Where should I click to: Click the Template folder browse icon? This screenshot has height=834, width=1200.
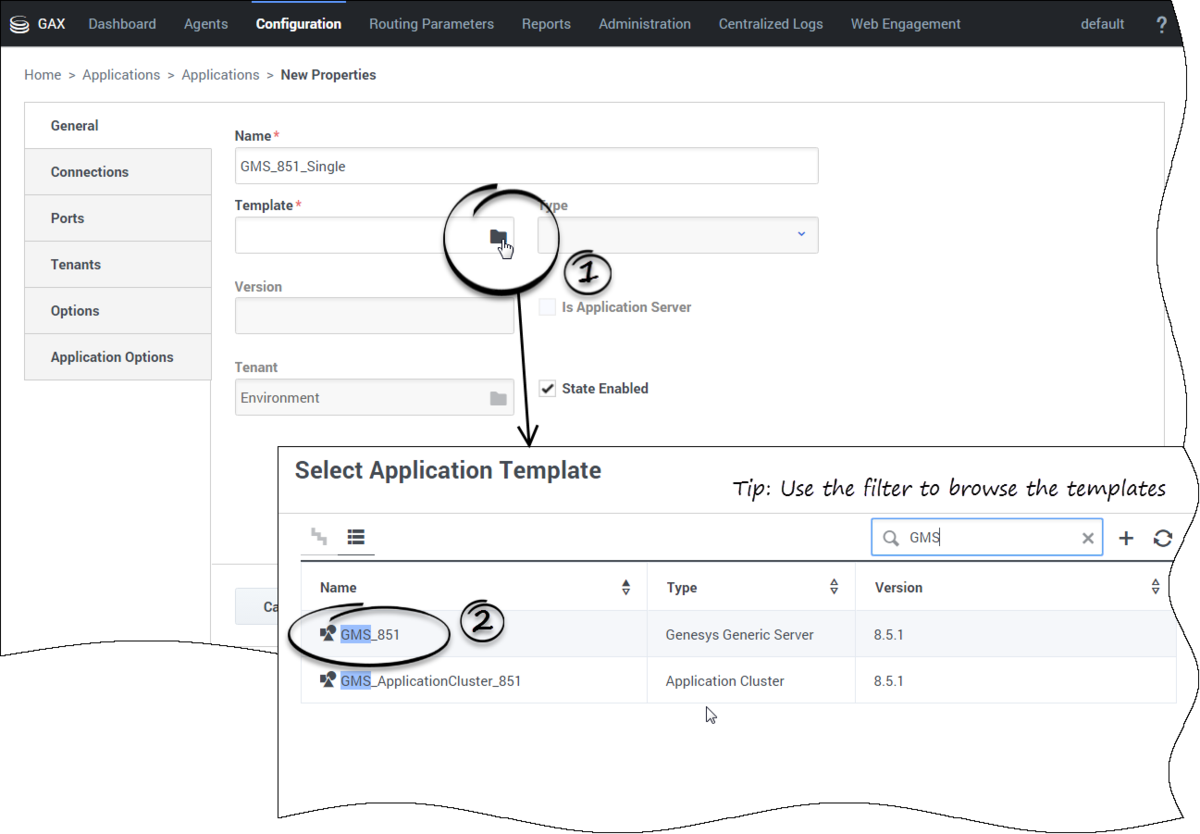(x=498, y=236)
